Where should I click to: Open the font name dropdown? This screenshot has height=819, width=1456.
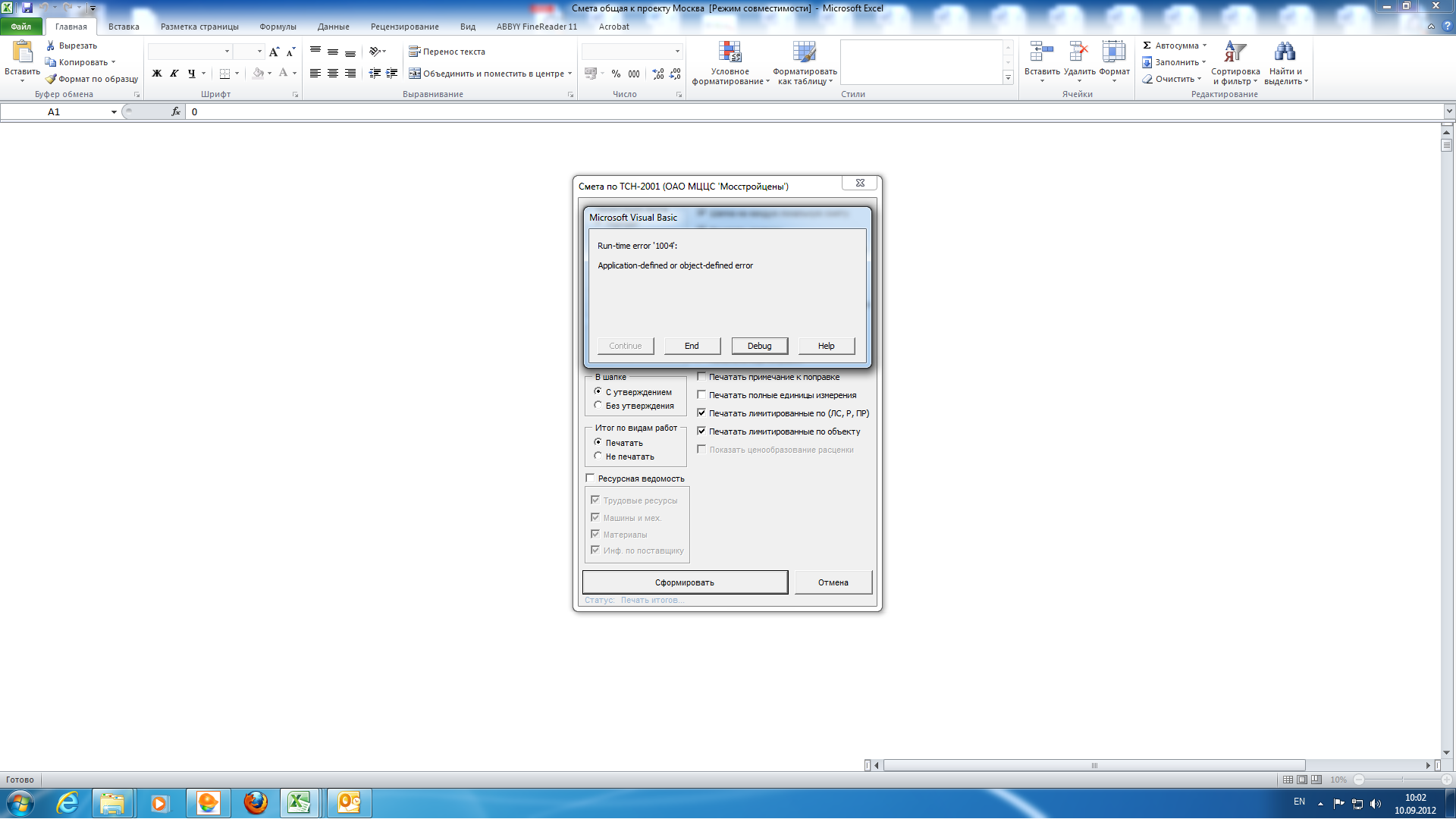(x=227, y=52)
